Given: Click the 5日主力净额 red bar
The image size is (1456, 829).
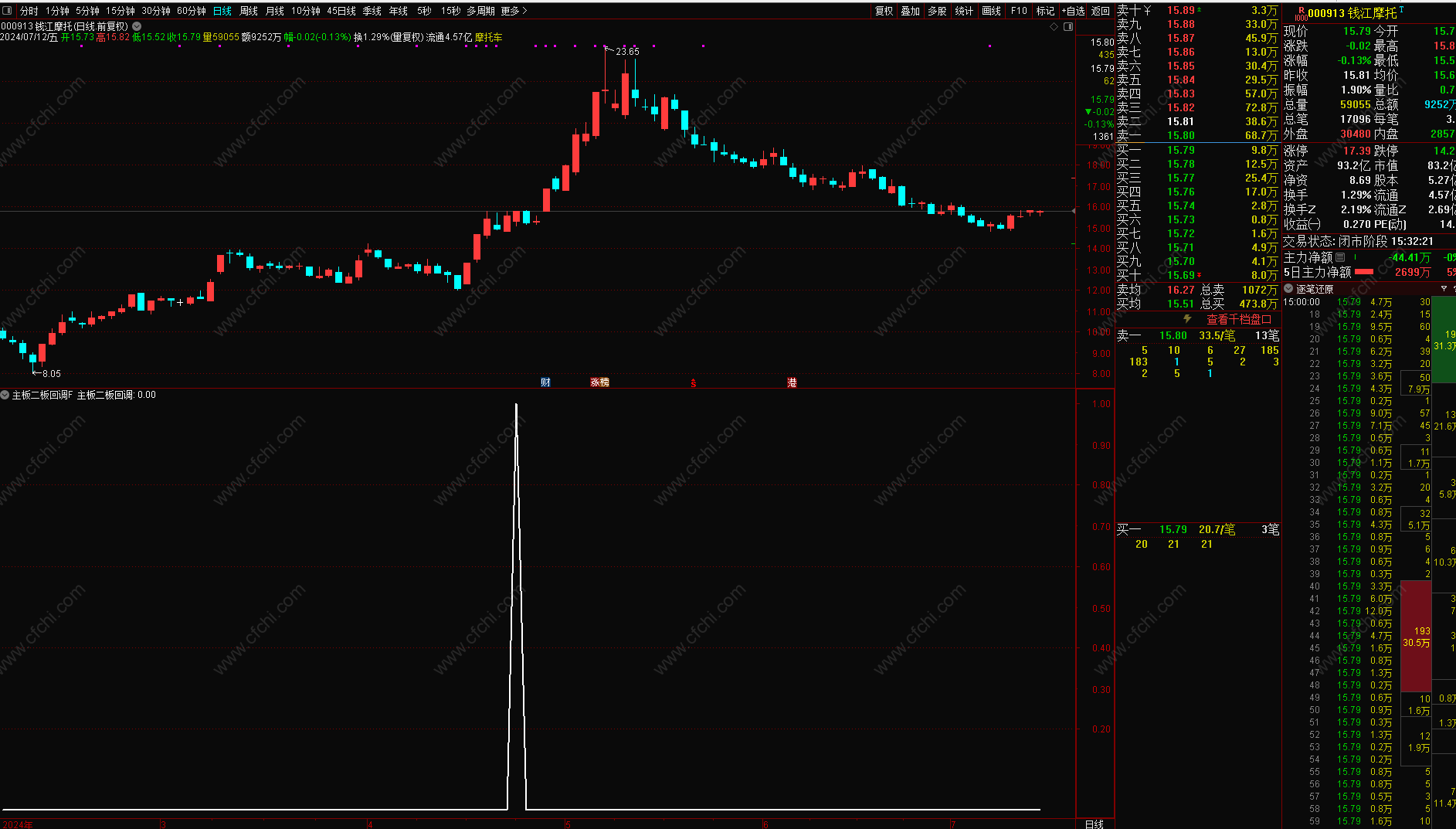Looking at the screenshot, I should tap(1364, 271).
